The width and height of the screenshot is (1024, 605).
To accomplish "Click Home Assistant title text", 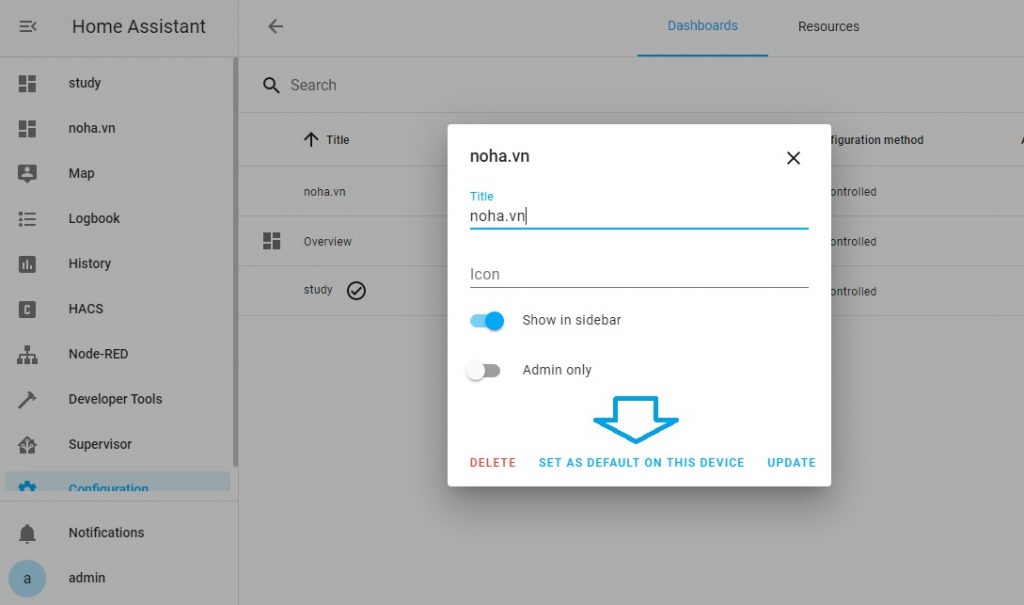I will (138, 26).
